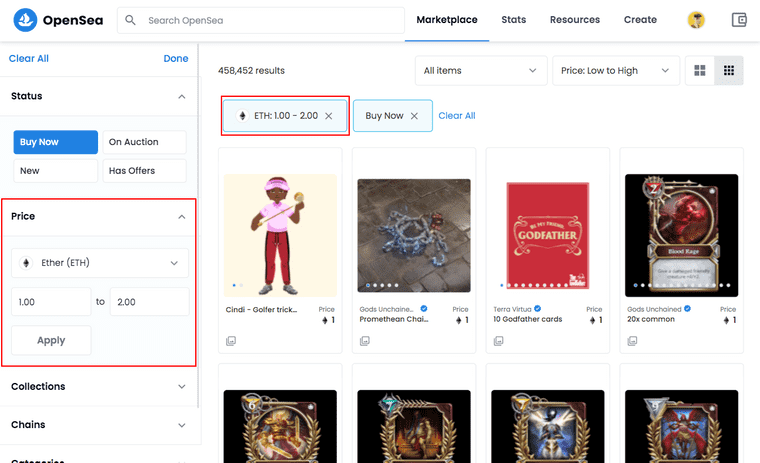The width and height of the screenshot is (760, 463).
Task: Remove the ETH 1.00 - 2.00 filter chip
Action: tap(329, 116)
